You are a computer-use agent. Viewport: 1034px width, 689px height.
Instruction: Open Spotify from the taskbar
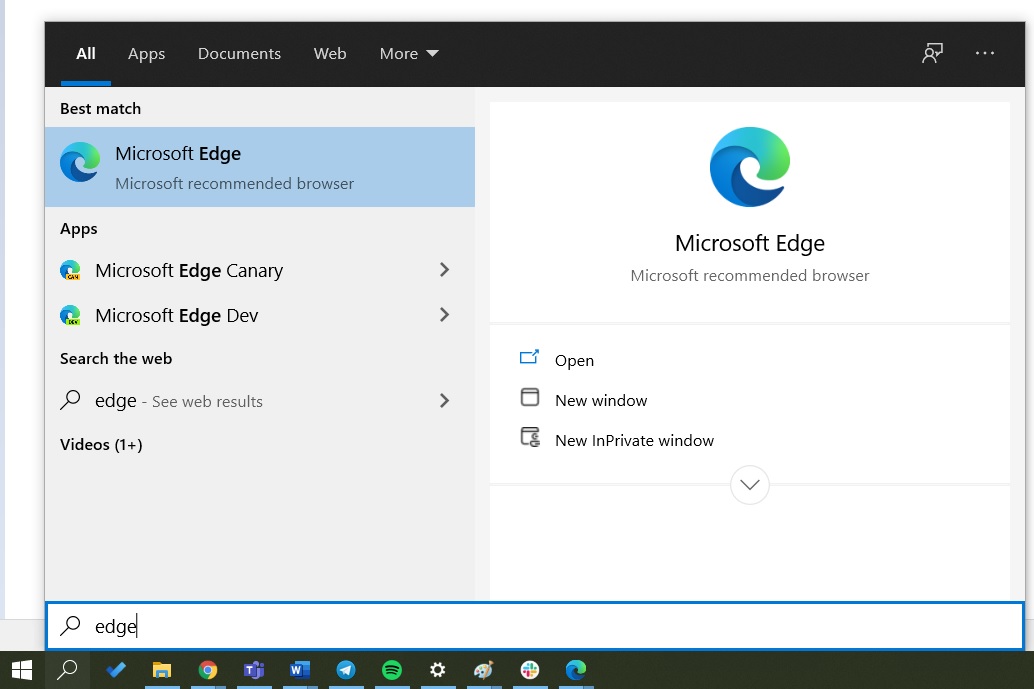coord(392,670)
